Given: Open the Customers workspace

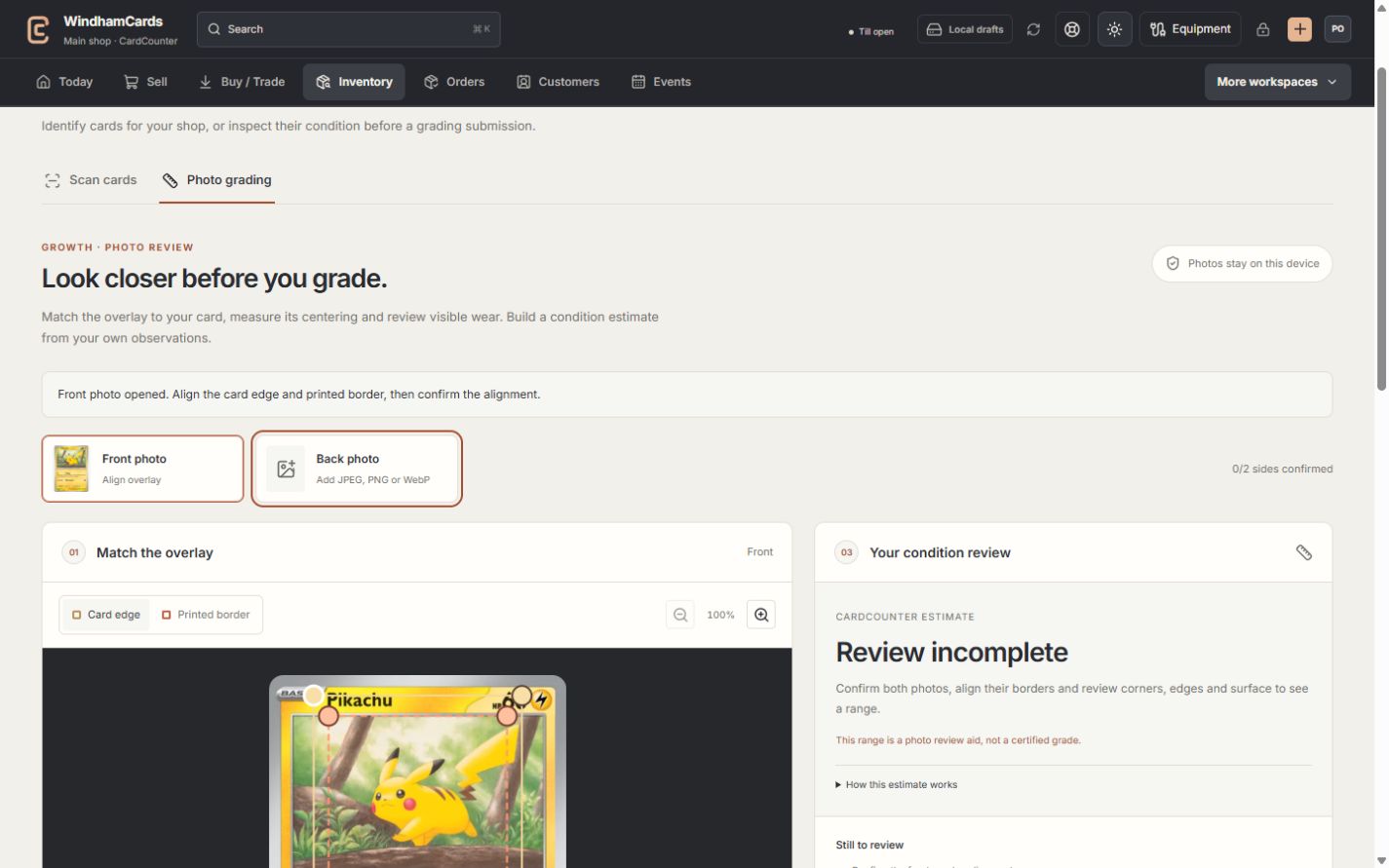Looking at the screenshot, I should pos(558,82).
